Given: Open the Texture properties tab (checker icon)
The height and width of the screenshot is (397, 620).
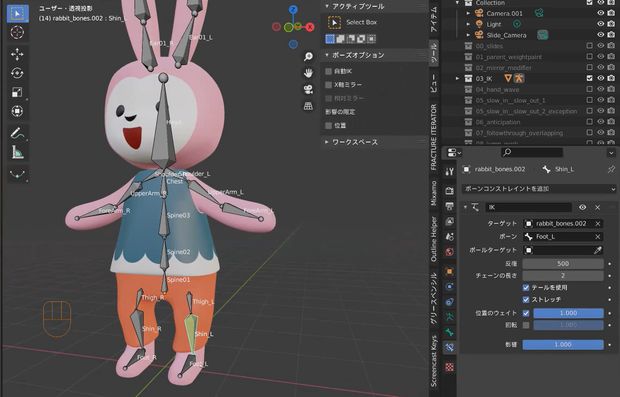Looking at the screenshot, I should (450, 367).
